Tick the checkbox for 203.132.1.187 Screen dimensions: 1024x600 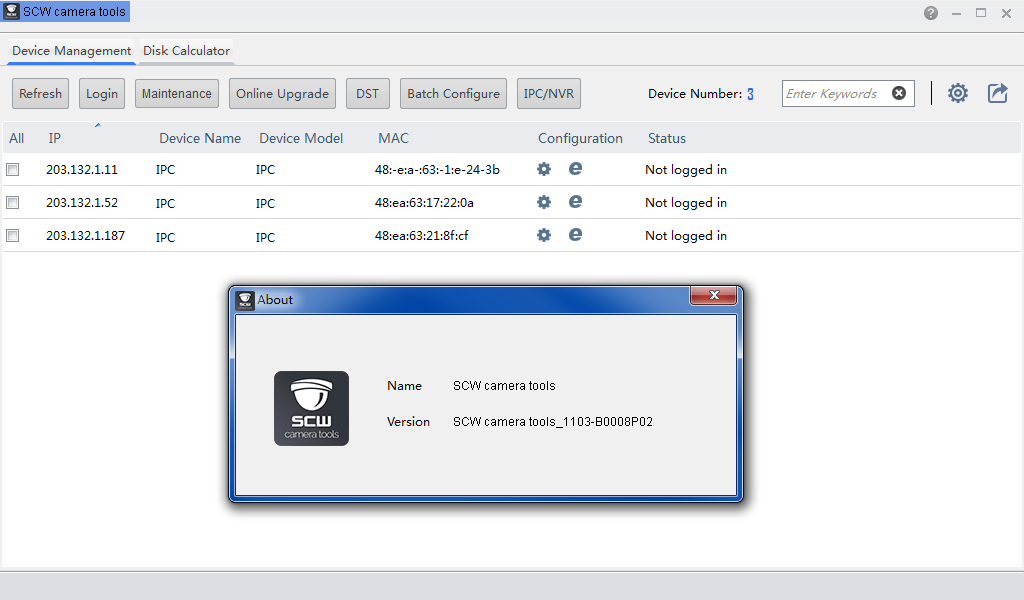12,236
